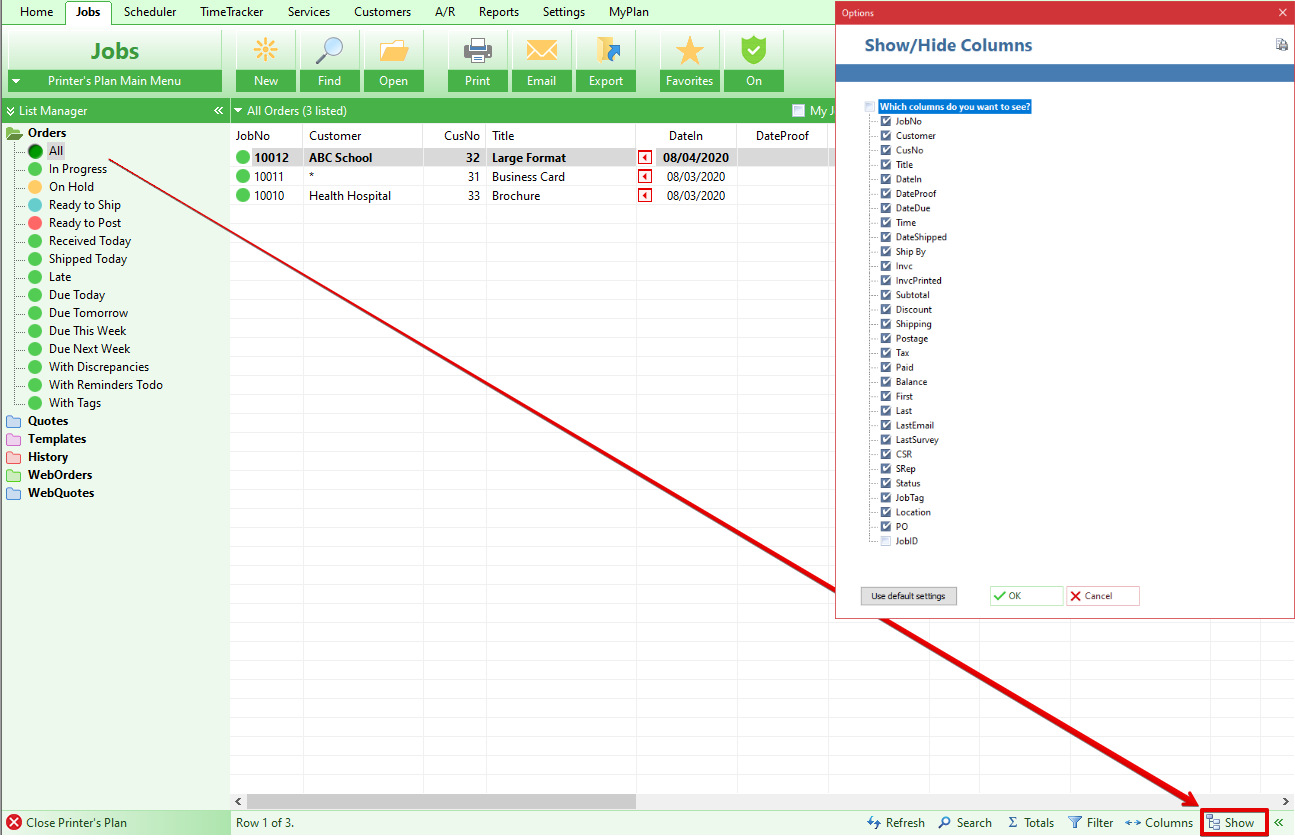Click OK in Show/Hide Columns dialog
The height and width of the screenshot is (840, 1295).
point(1026,596)
